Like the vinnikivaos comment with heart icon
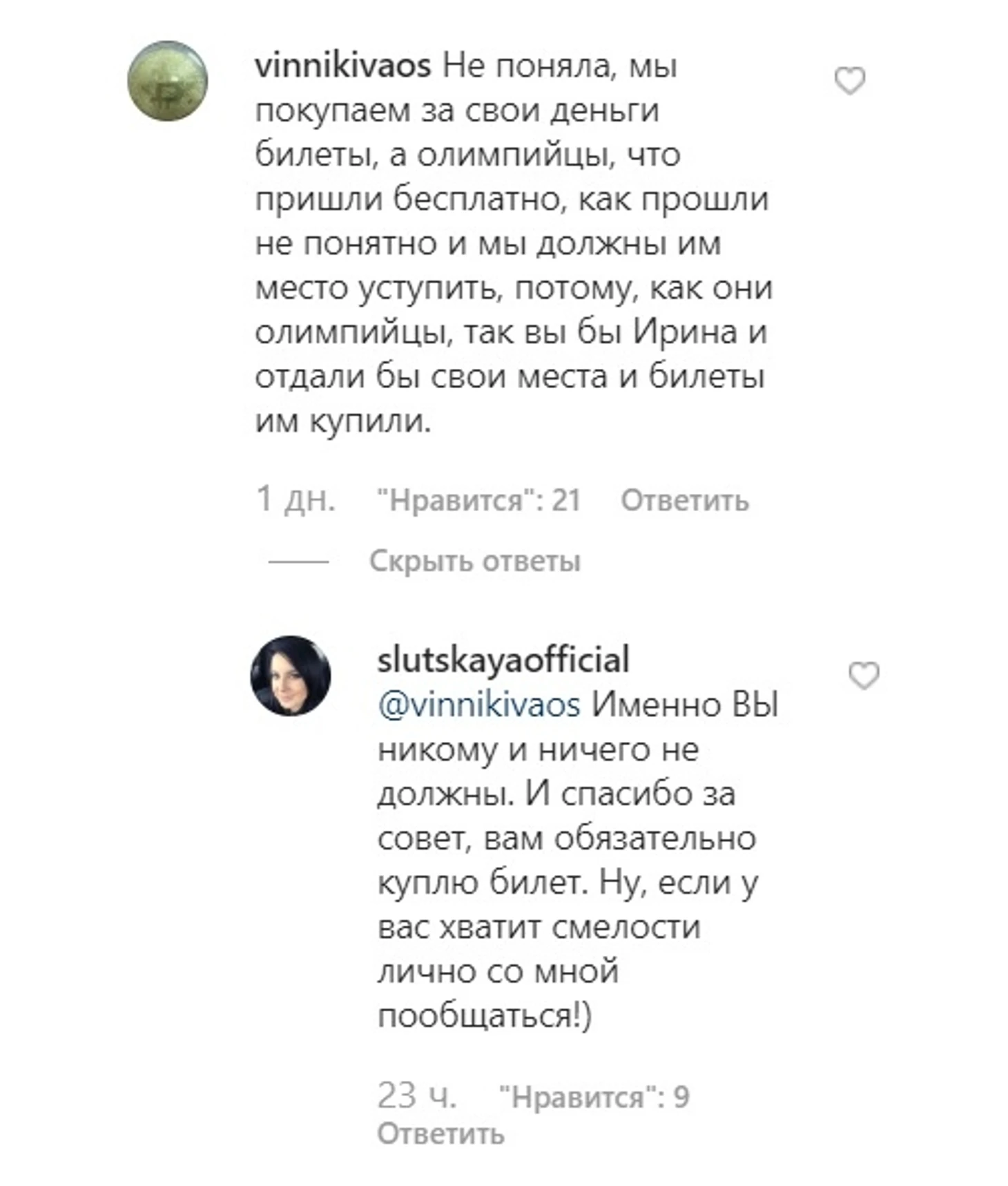Screen dimensions: 1008x1186 click(850, 81)
